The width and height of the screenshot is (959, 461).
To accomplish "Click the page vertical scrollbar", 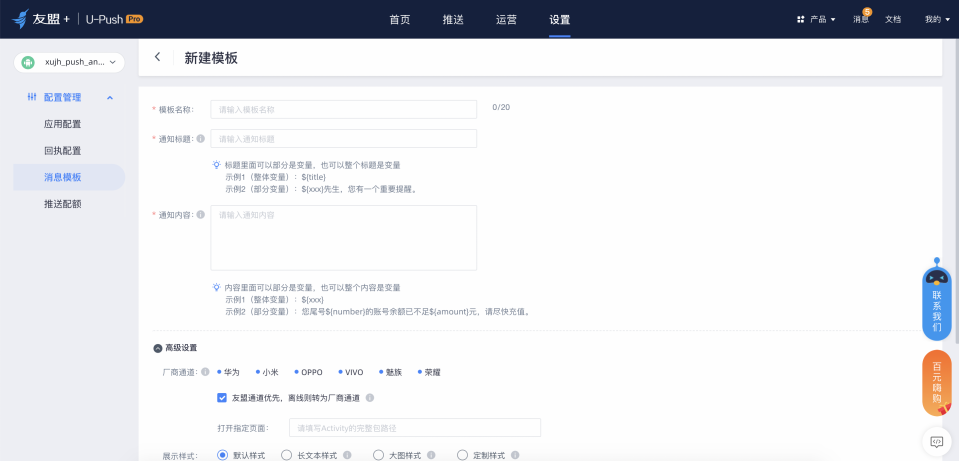I will pyautogui.click(x=957, y=193).
